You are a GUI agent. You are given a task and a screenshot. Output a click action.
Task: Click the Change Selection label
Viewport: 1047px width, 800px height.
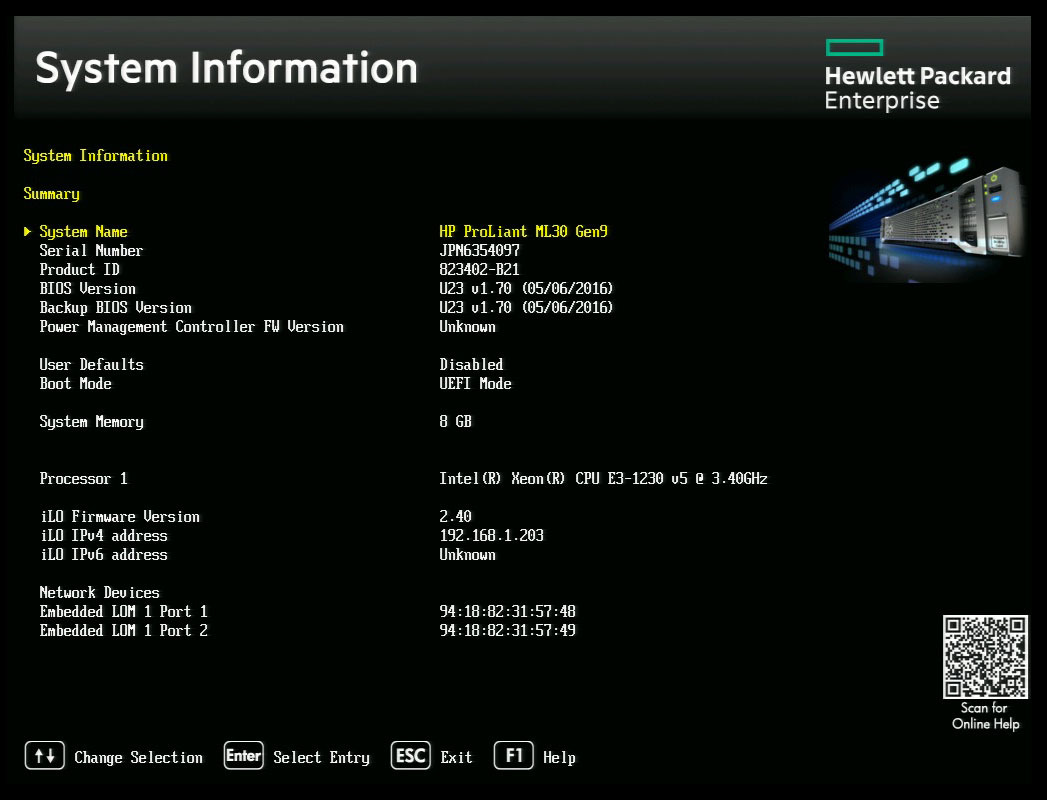138,758
